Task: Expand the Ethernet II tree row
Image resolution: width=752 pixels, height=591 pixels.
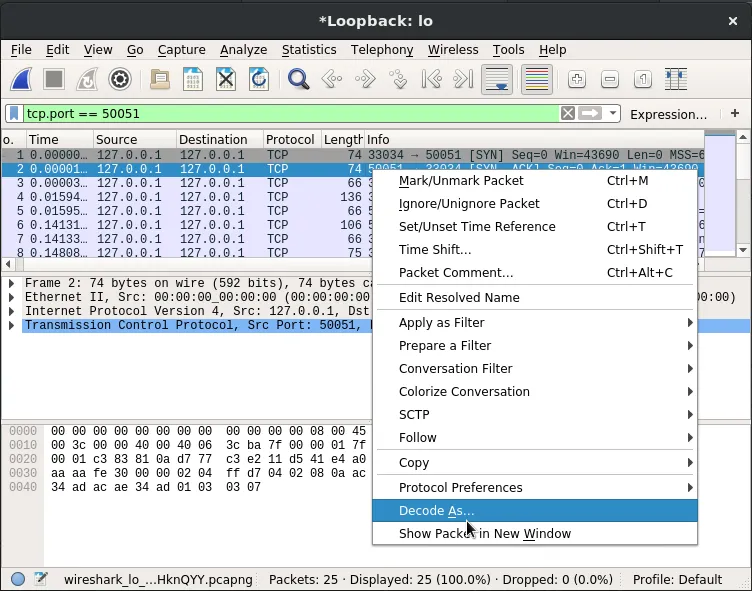Action: click(12, 298)
